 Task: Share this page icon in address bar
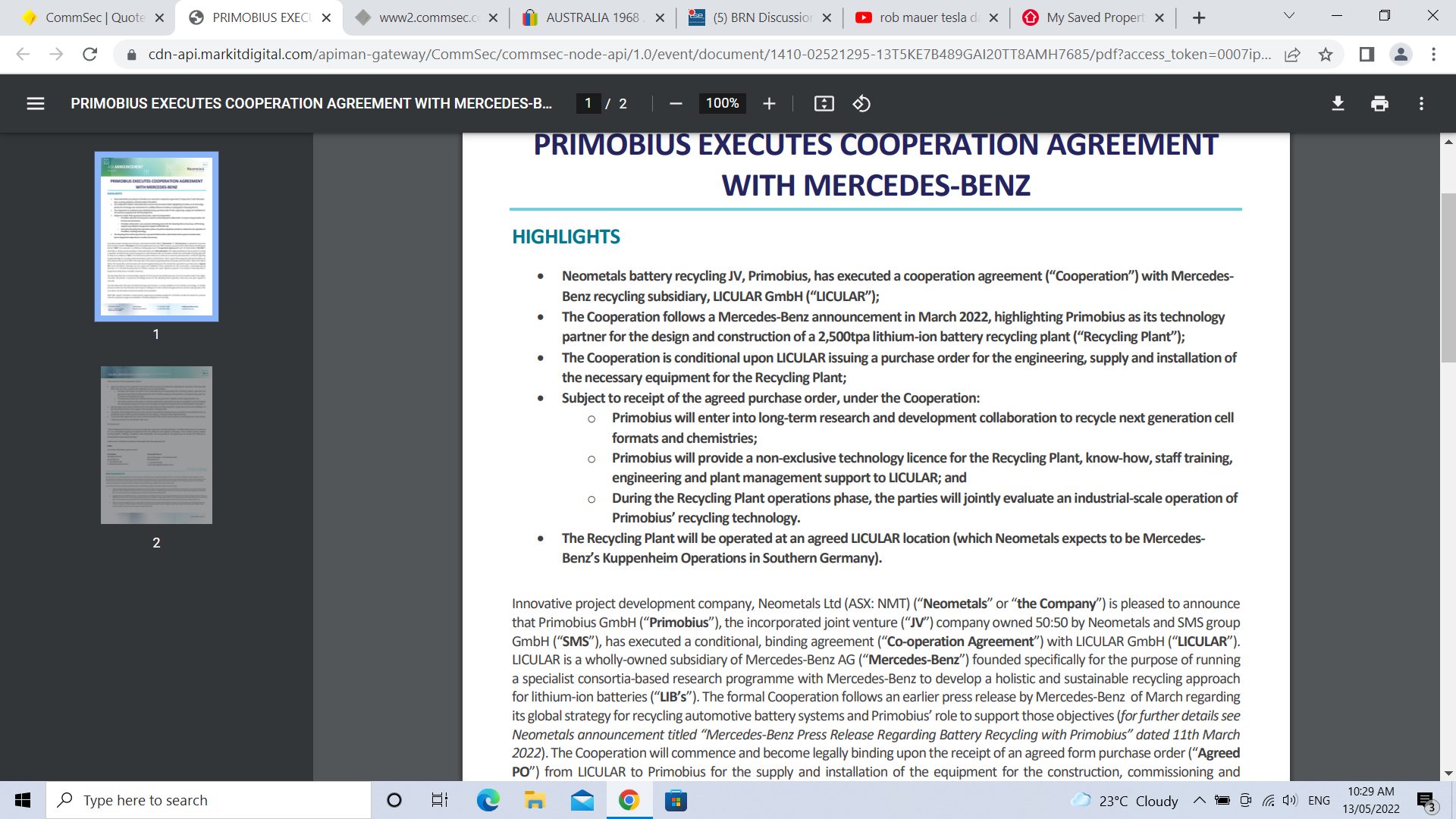coord(1292,55)
